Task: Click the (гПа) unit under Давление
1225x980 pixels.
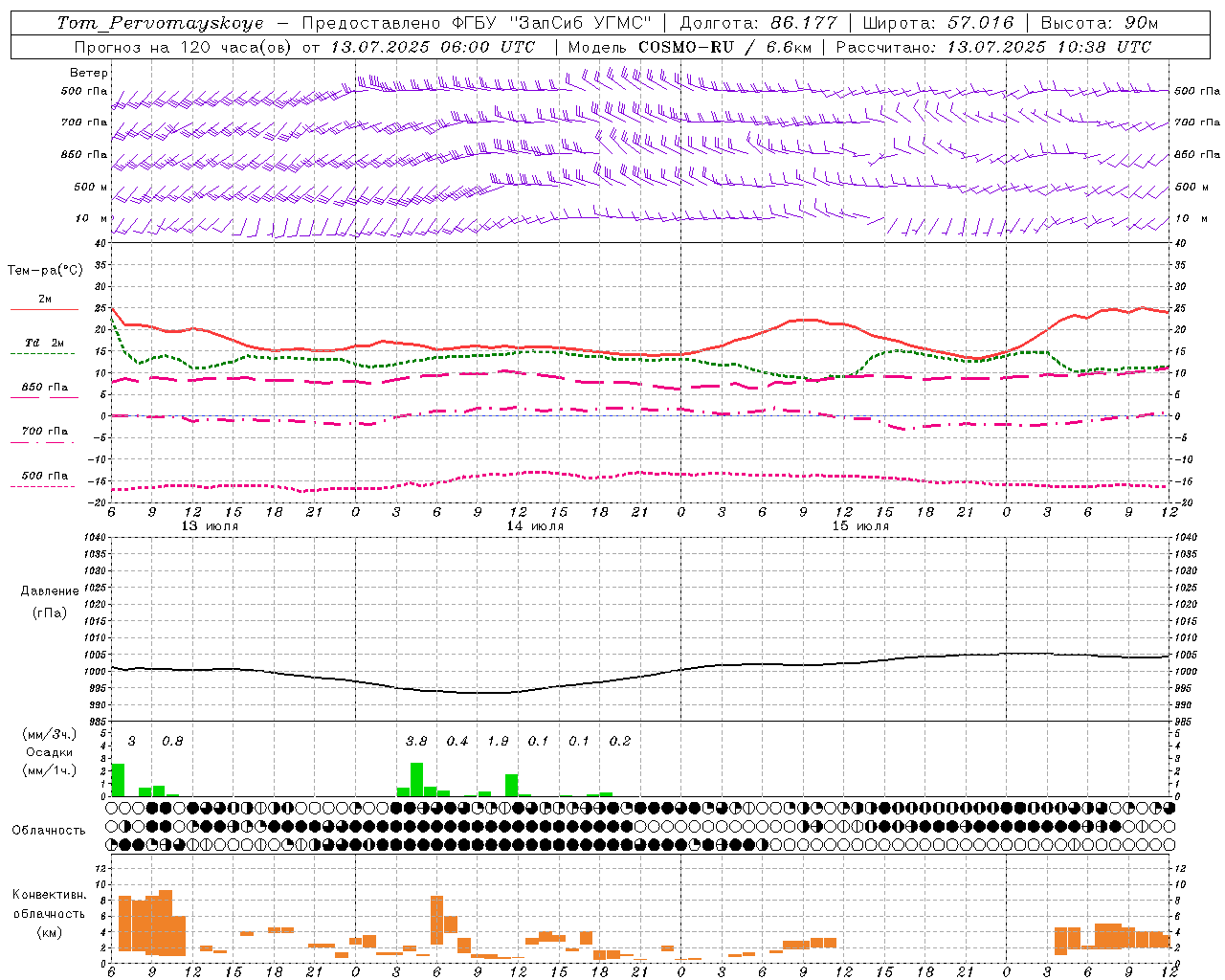Action: [x=50, y=612]
